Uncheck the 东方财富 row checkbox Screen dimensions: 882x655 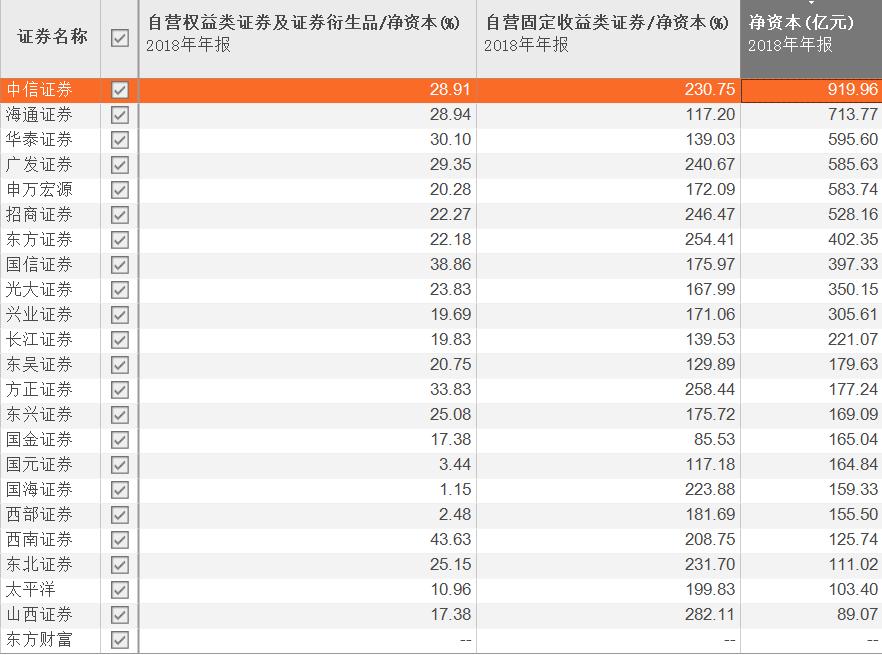pyautogui.click(x=119, y=639)
